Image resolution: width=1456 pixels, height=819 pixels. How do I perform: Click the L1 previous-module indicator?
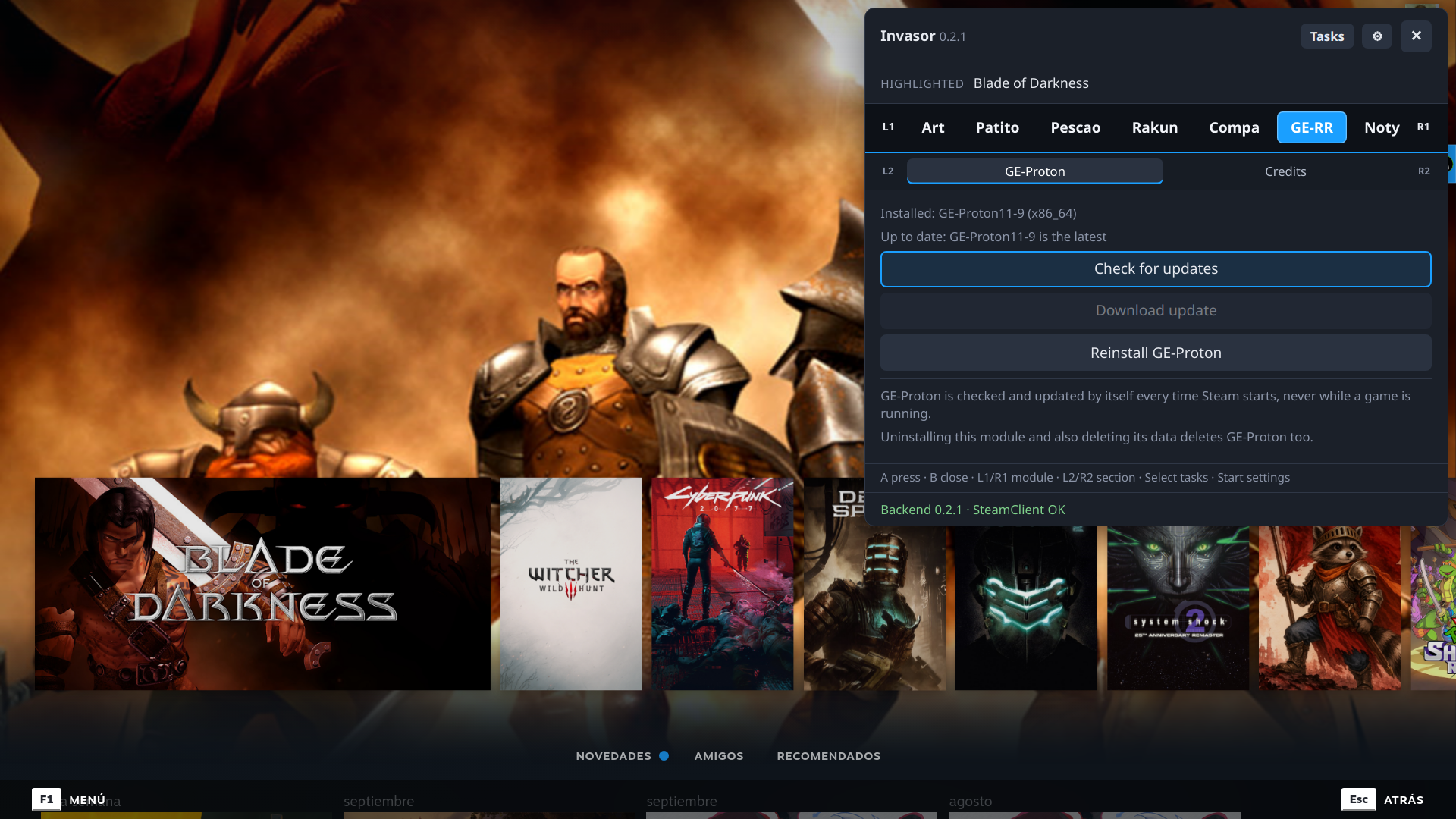pyautogui.click(x=888, y=127)
